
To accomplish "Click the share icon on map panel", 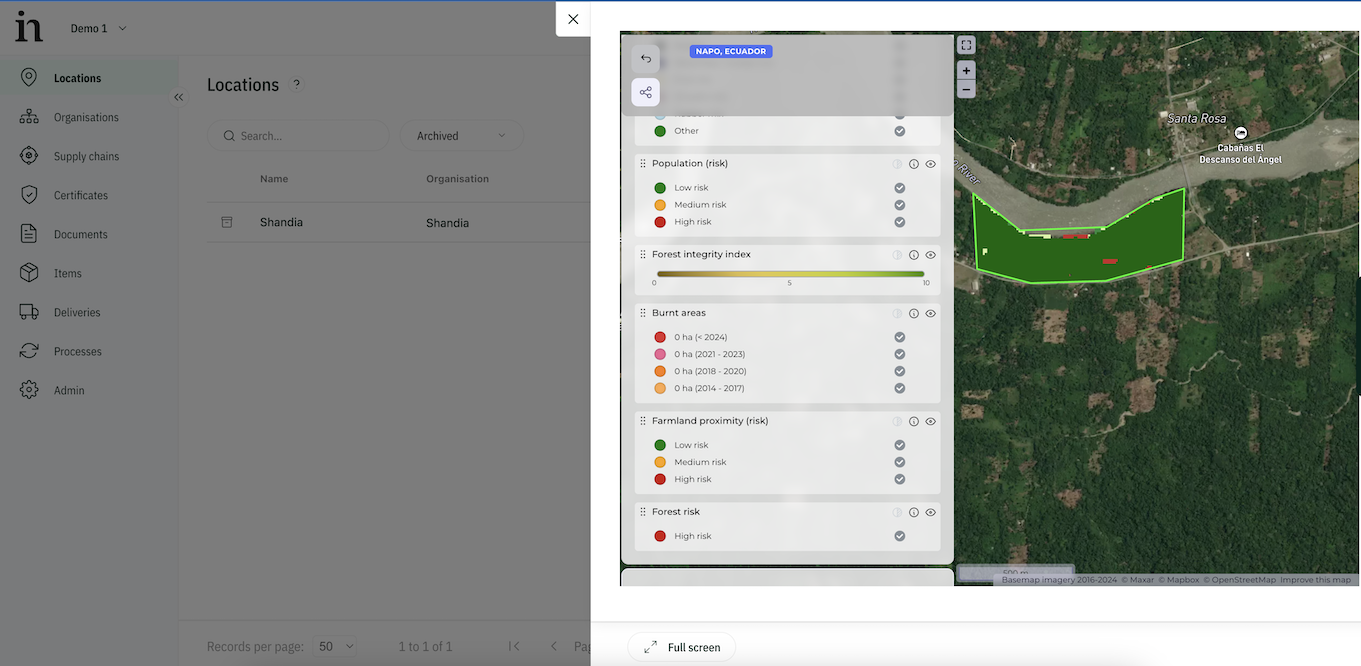I will click(645, 92).
